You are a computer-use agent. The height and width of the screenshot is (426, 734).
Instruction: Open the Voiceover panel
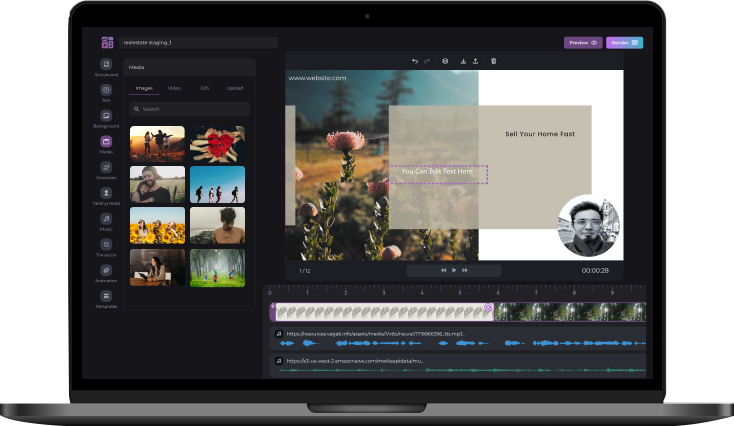pyautogui.click(x=106, y=167)
